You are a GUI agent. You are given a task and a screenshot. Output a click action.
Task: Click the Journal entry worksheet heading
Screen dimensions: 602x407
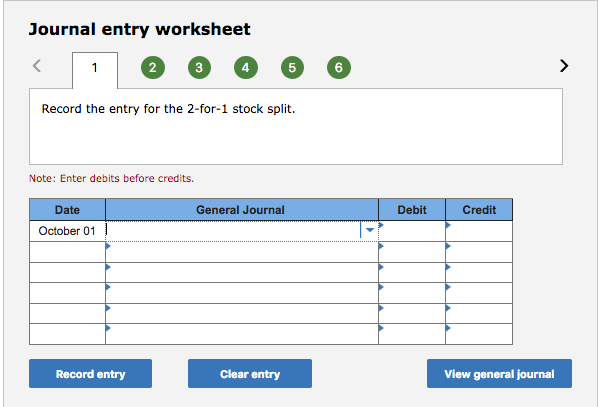click(x=140, y=29)
